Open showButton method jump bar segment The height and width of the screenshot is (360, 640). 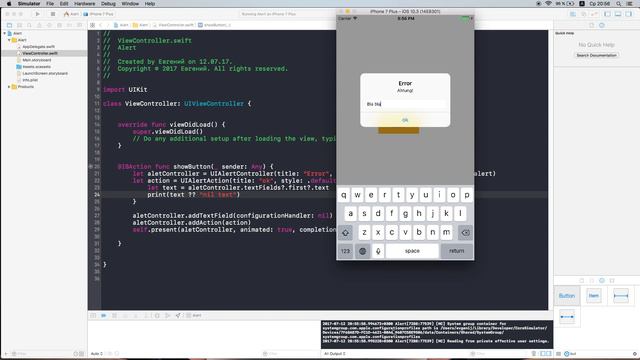(x=215, y=25)
